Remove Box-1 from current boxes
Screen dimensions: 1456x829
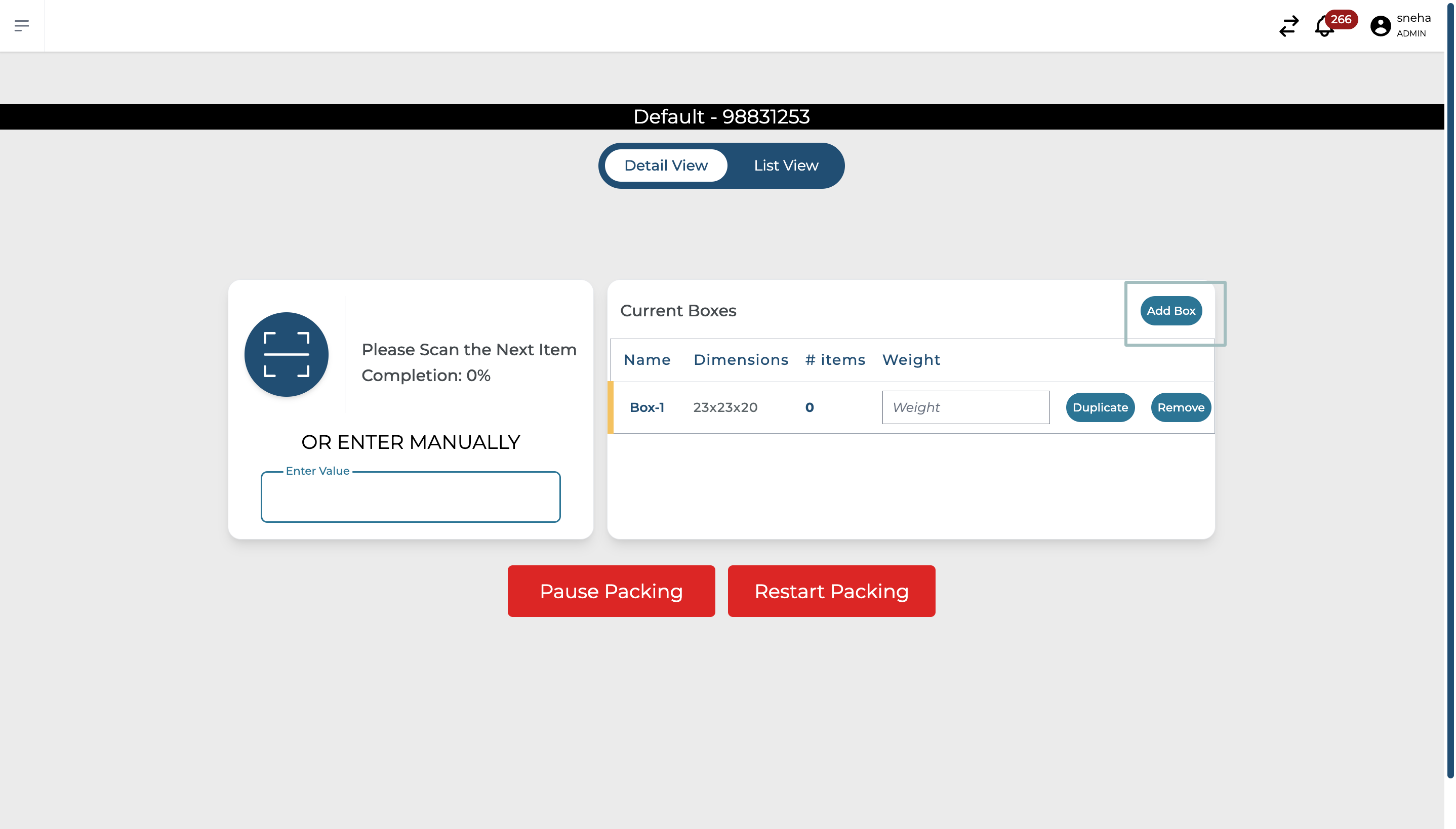click(x=1181, y=408)
